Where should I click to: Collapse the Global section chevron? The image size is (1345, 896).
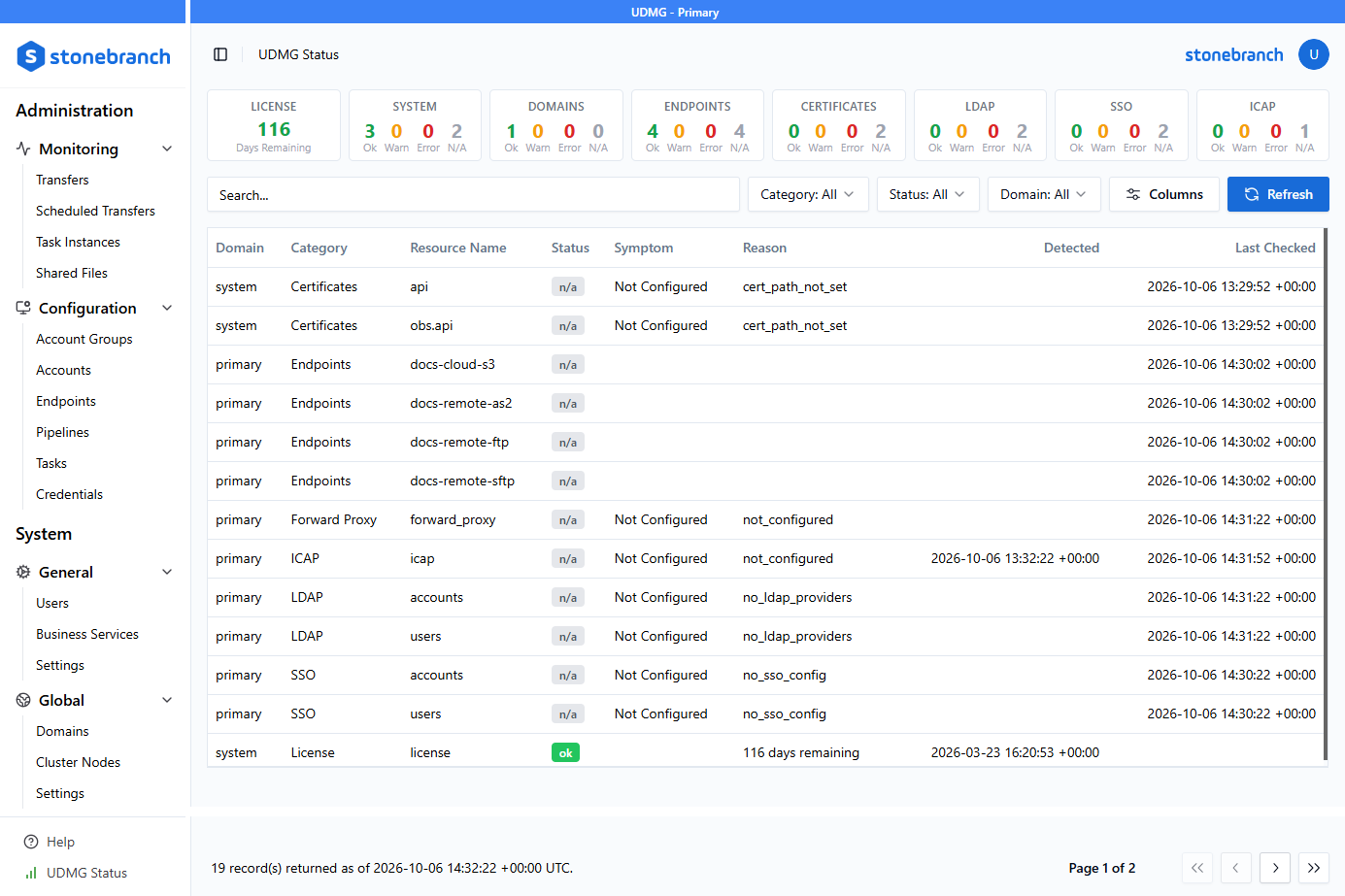167,700
